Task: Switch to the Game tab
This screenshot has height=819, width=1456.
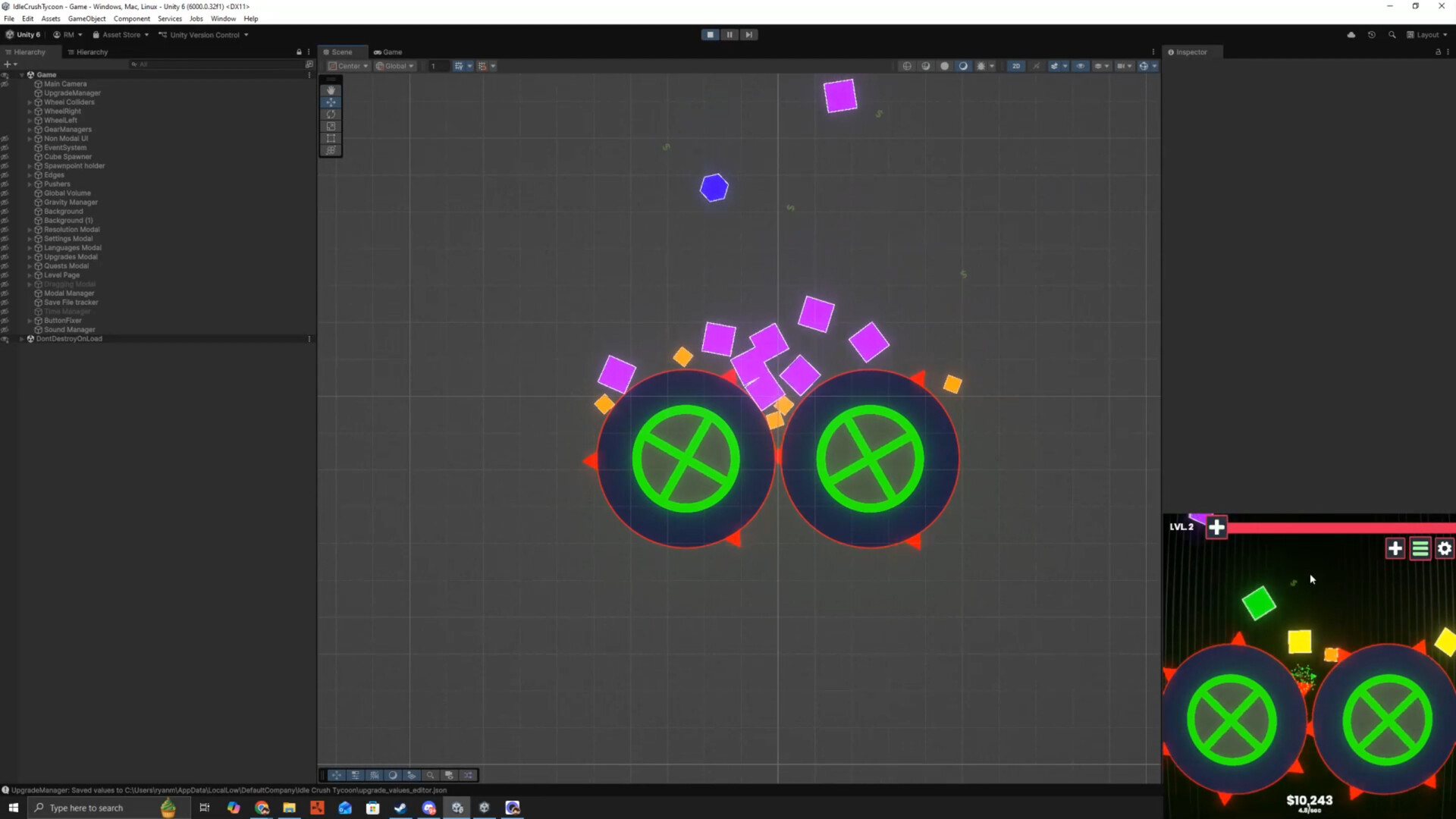Action: tap(388, 52)
